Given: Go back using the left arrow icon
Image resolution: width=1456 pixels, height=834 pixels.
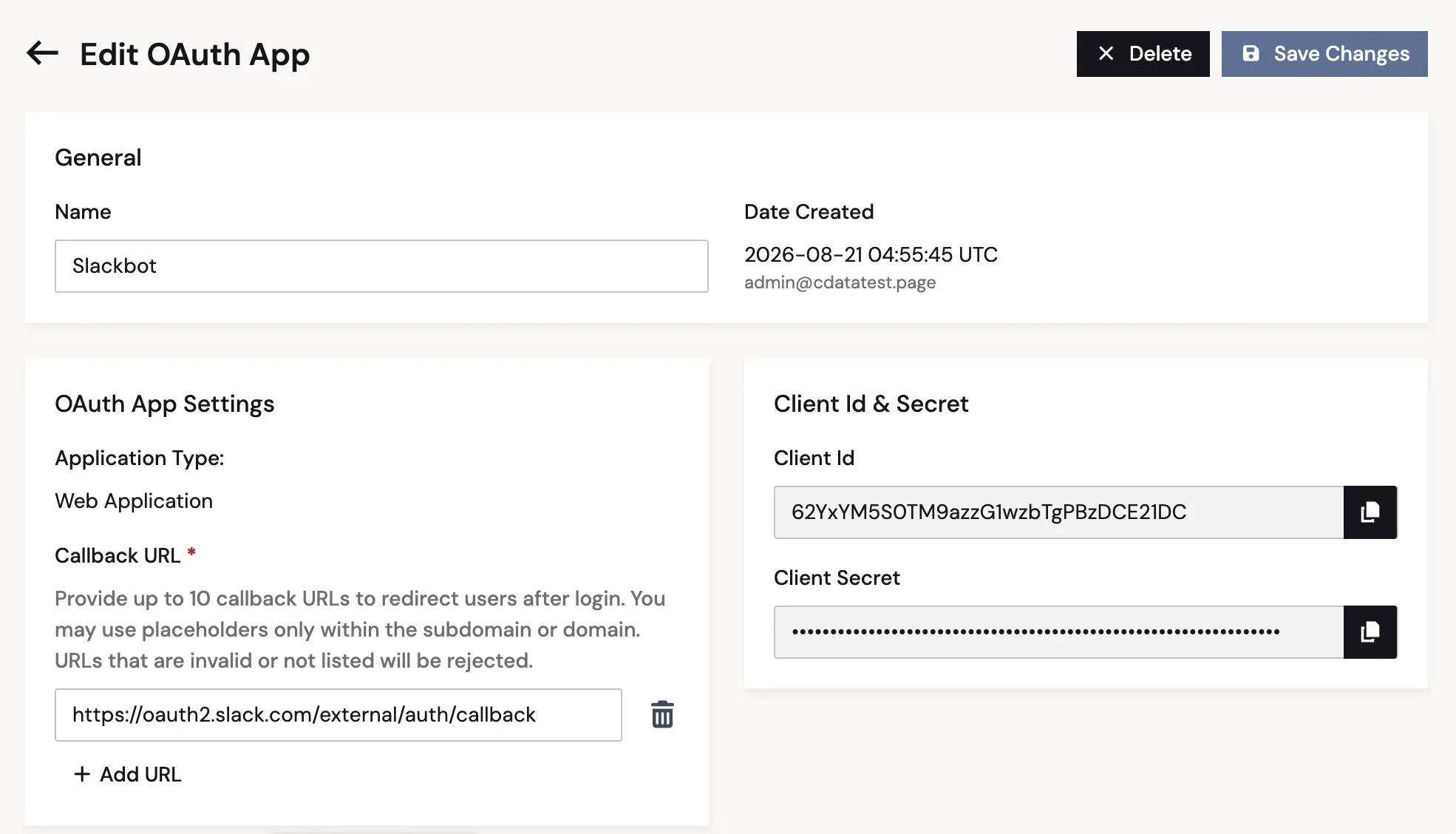Looking at the screenshot, I should click(x=42, y=53).
